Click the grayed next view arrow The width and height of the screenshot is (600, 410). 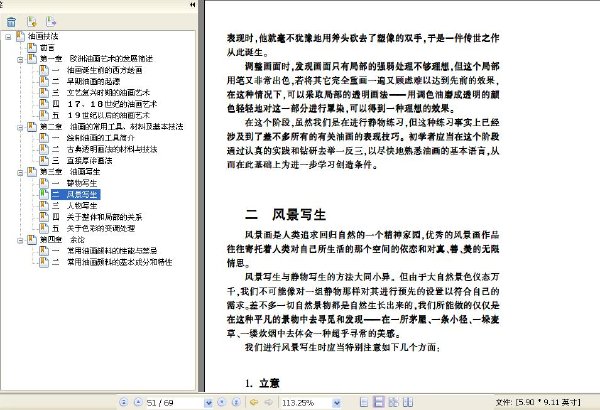(x=269, y=402)
